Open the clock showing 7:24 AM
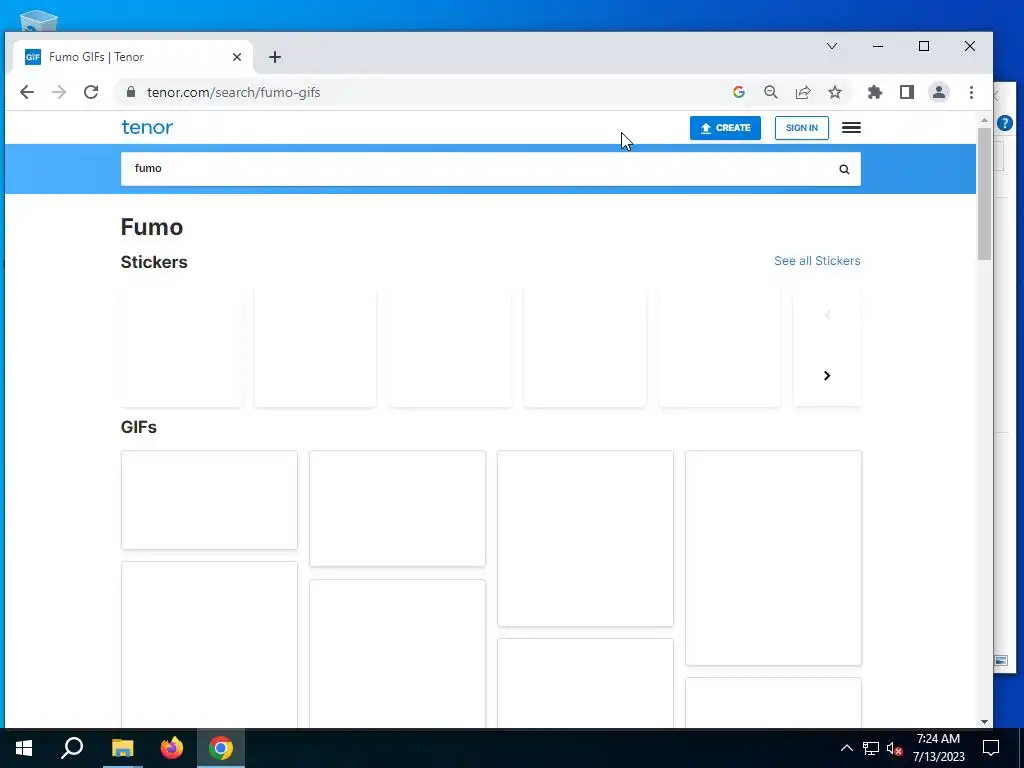This screenshot has height=768, width=1024. click(x=938, y=748)
